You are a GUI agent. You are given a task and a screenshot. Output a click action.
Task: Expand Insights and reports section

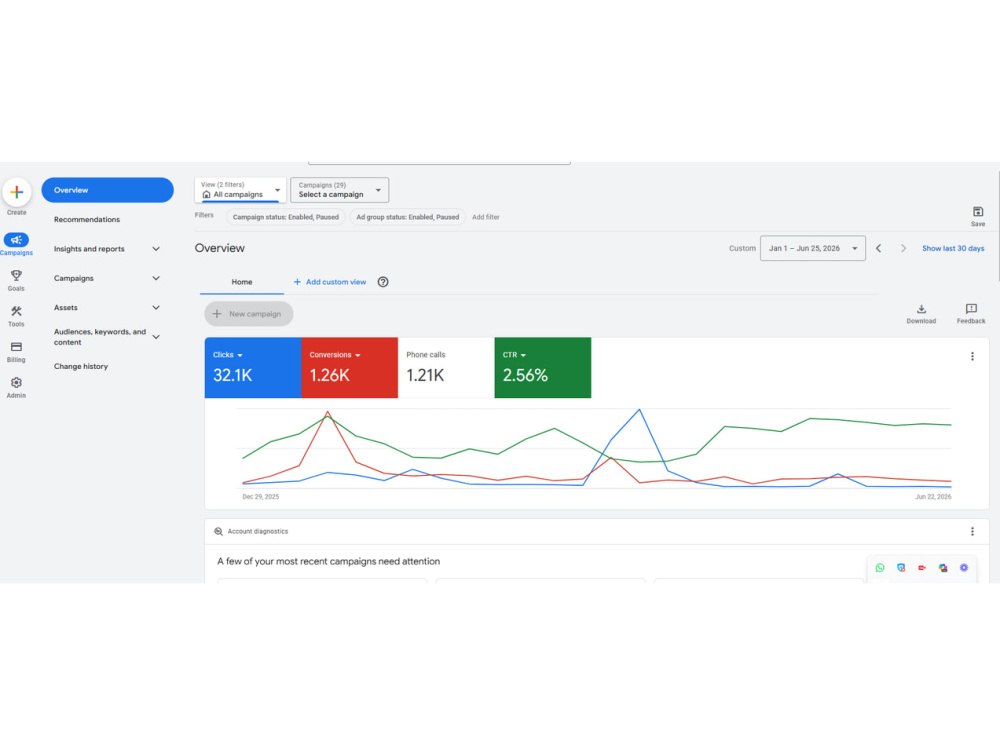point(156,249)
